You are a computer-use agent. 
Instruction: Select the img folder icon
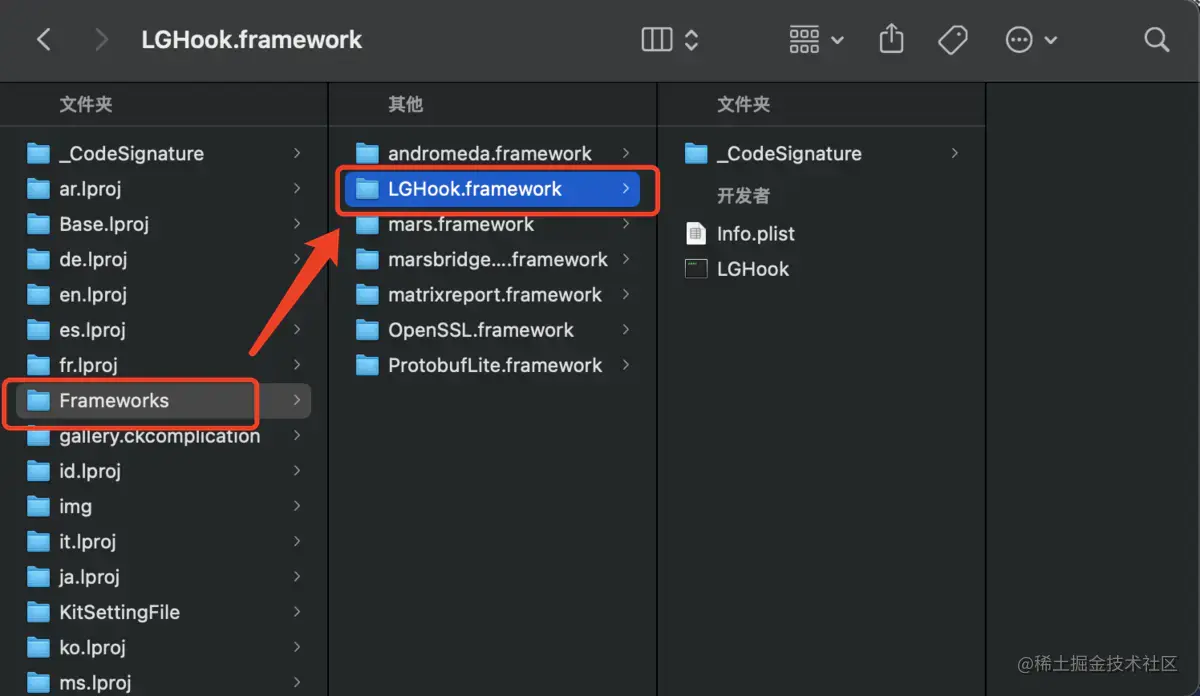(x=38, y=506)
